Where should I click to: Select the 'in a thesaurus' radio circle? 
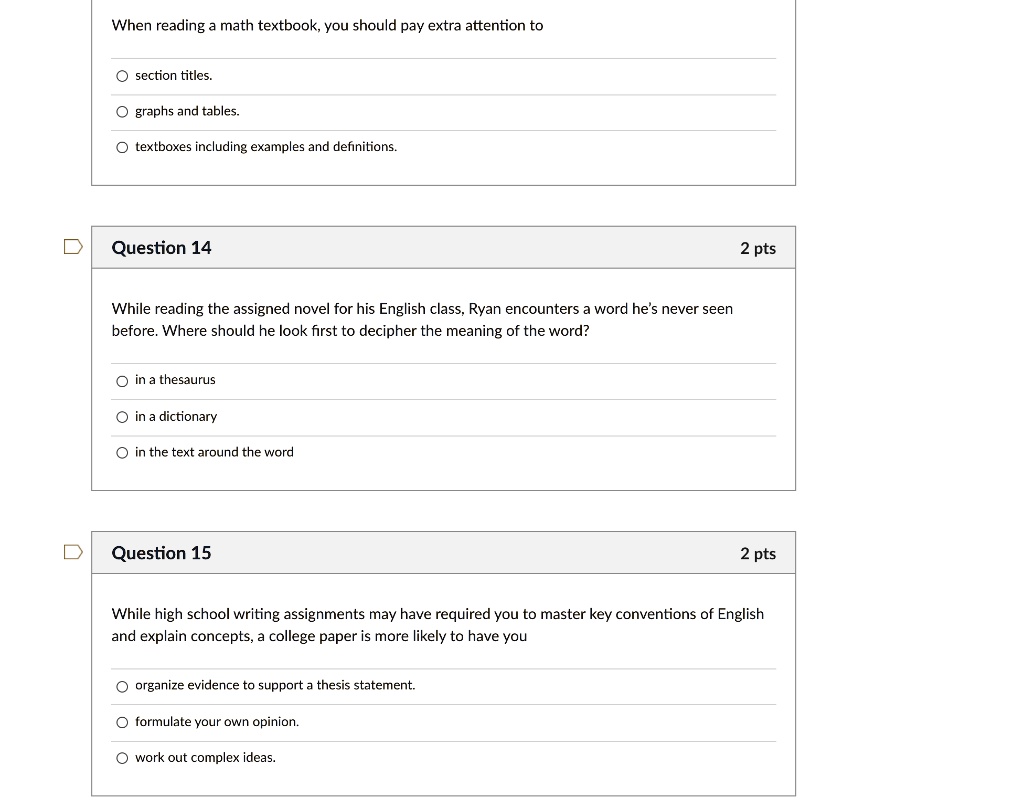tap(122, 381)
